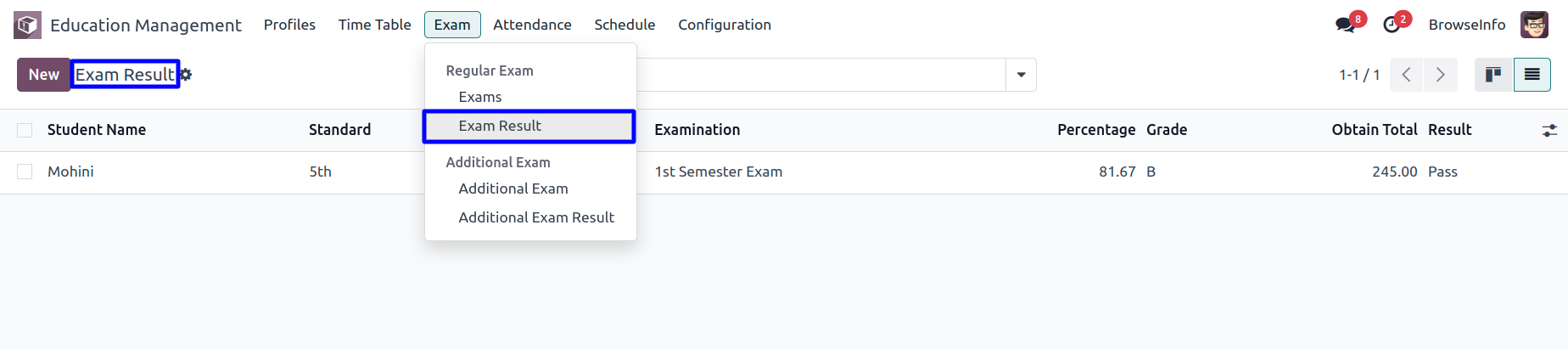Click the user avatar picture

point(1534,25)
